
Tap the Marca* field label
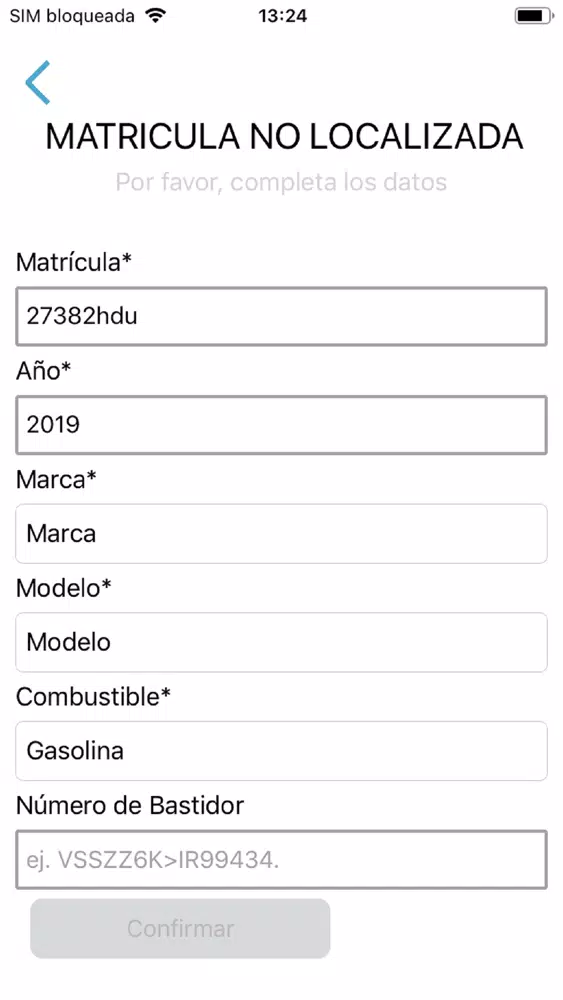(x=57, y=480)
